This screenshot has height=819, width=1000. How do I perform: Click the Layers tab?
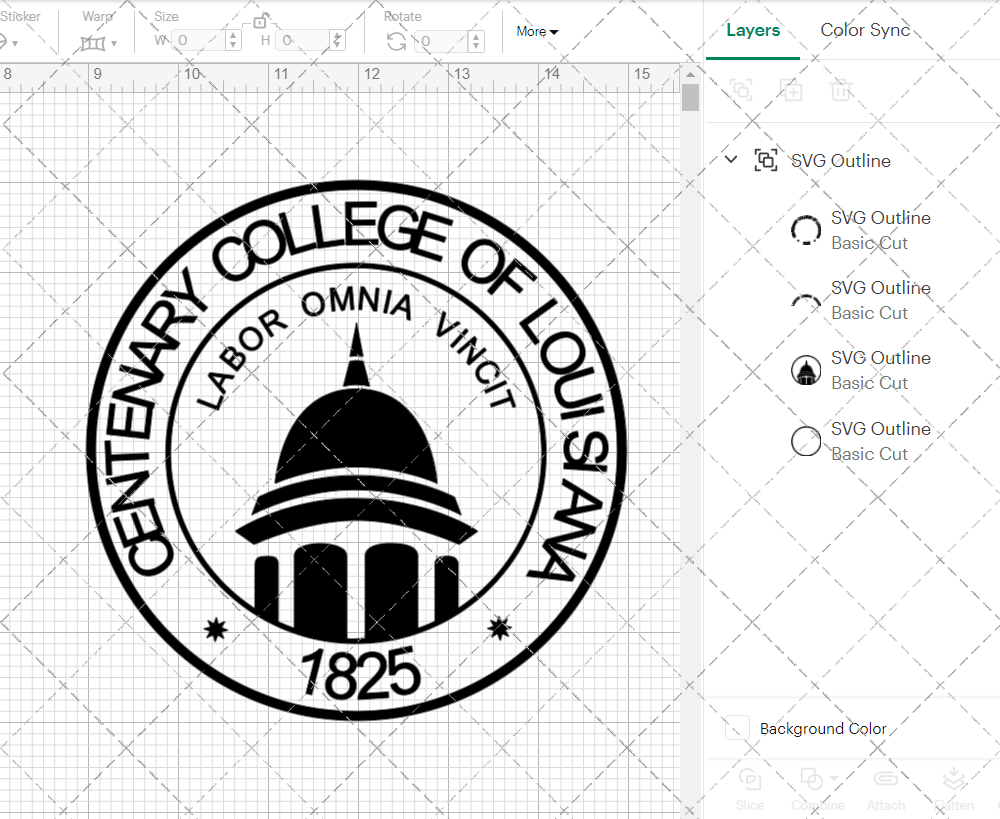(x=753, y=30)
